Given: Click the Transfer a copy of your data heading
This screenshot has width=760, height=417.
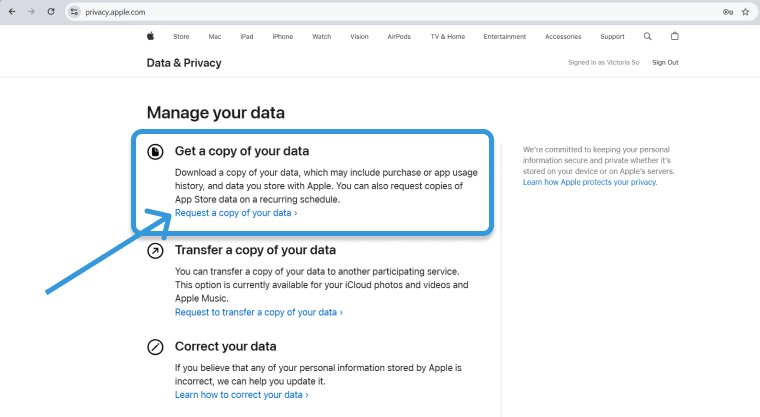Looking at the screenshot, I should [255, 250].
